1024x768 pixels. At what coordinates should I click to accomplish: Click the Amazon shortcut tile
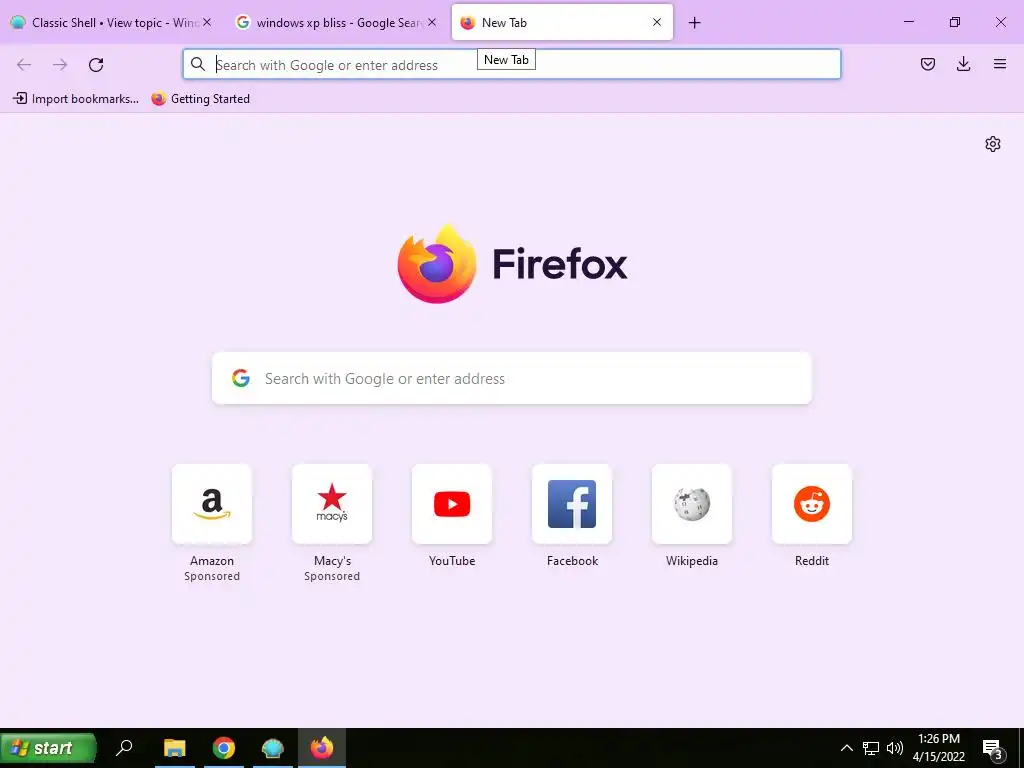[212, 504]
